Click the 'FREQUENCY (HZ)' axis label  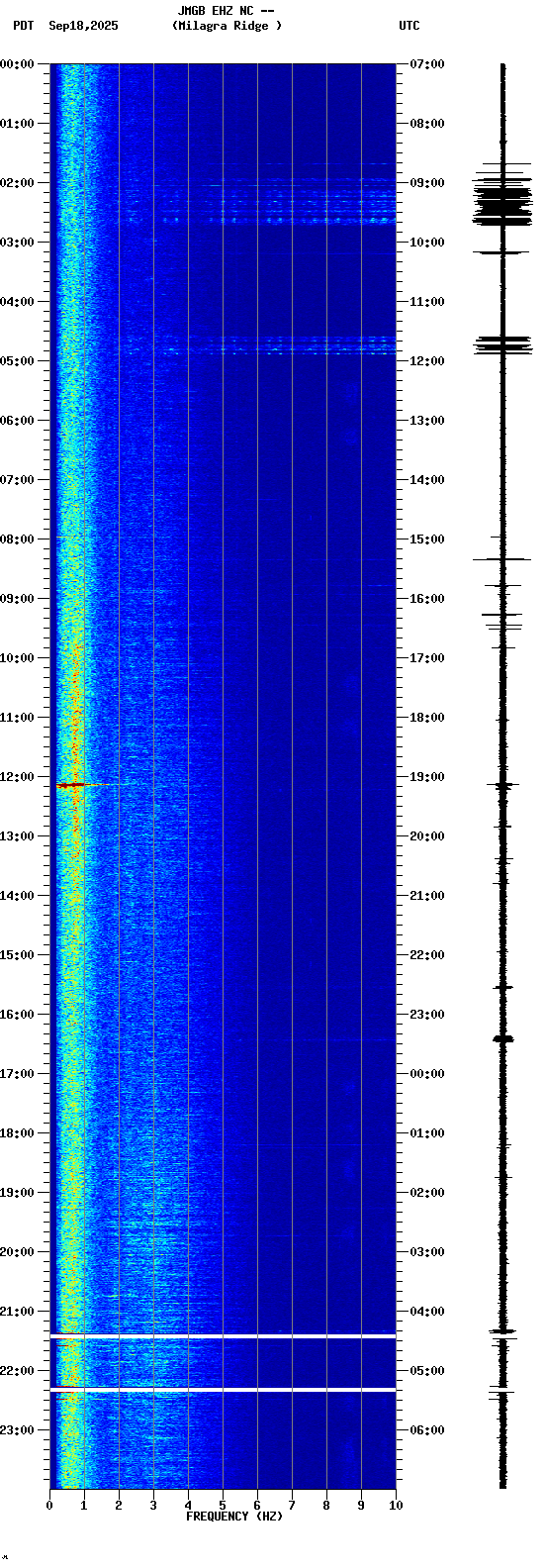point(234,1517)
